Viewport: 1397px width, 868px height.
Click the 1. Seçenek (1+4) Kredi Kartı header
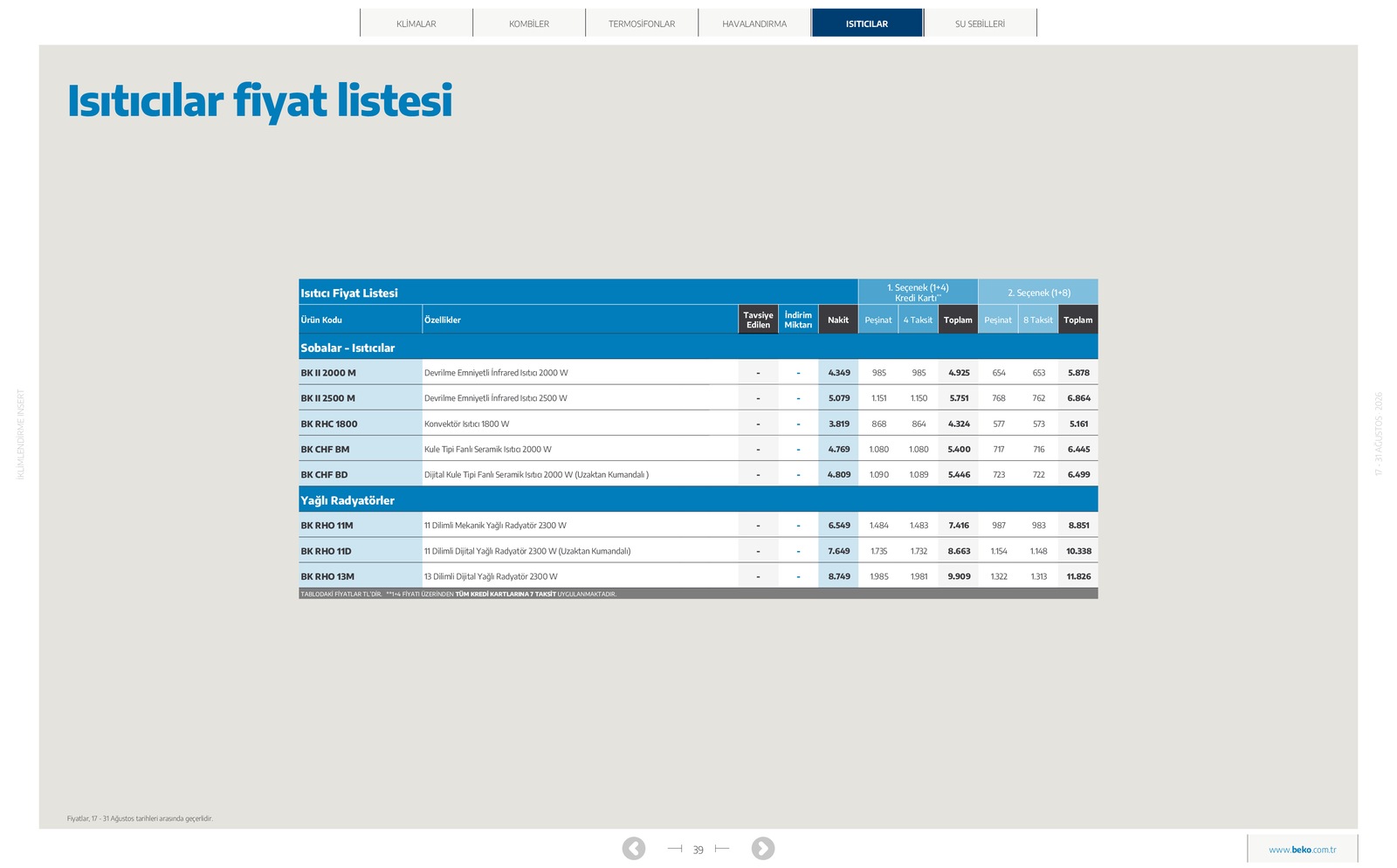click(918, 293)
